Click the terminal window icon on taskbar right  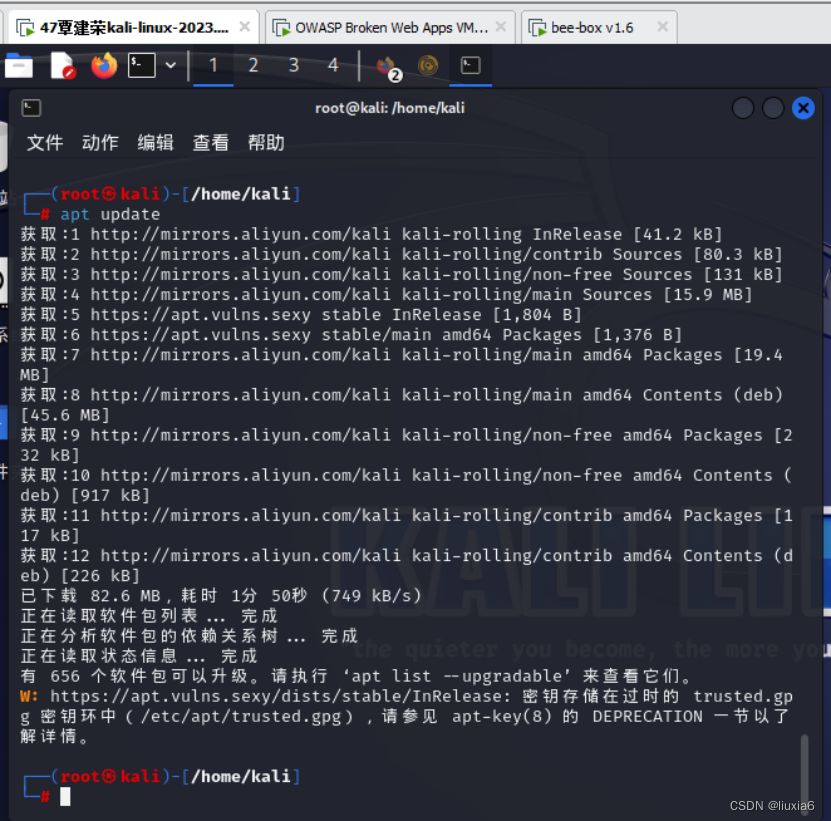click(470, 64)
